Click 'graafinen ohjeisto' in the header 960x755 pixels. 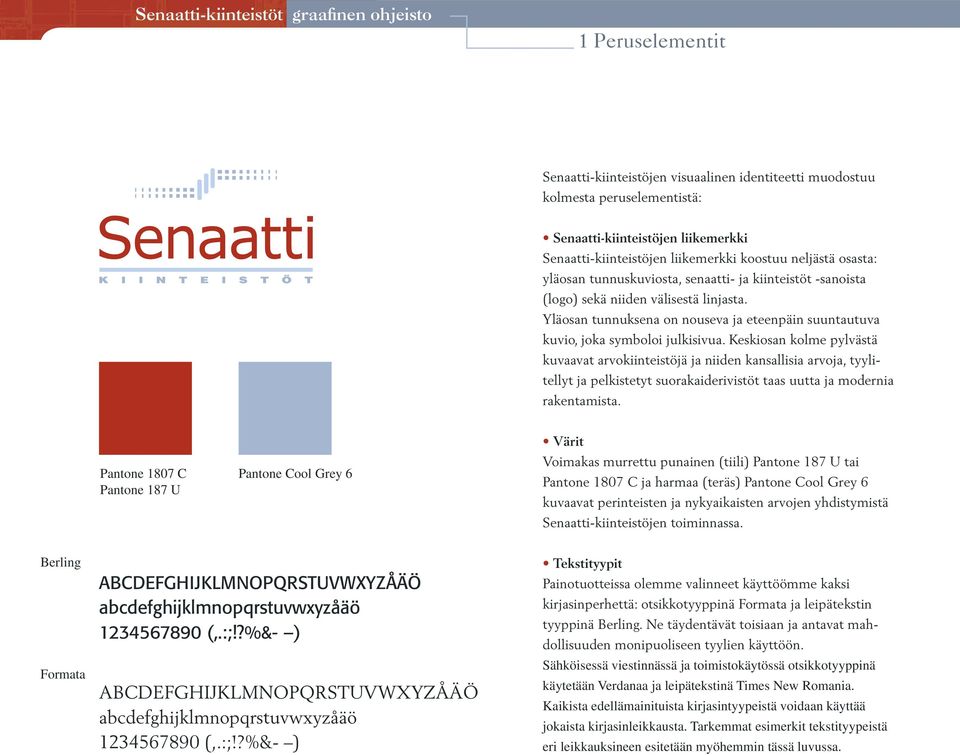362,15
